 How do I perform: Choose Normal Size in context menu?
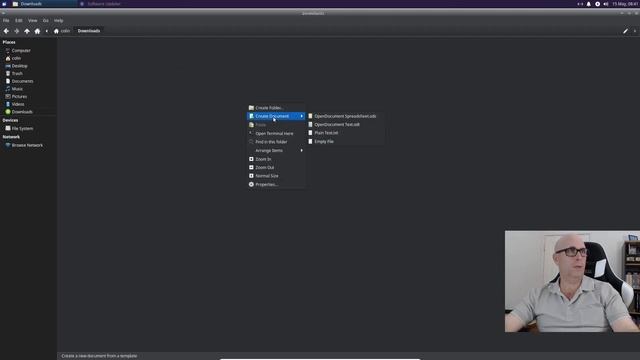pos(276,176)
